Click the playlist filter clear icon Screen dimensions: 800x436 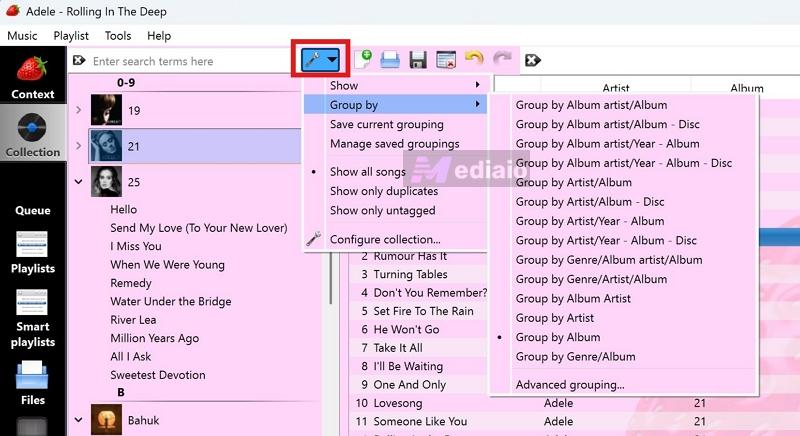tap(533, 60)
